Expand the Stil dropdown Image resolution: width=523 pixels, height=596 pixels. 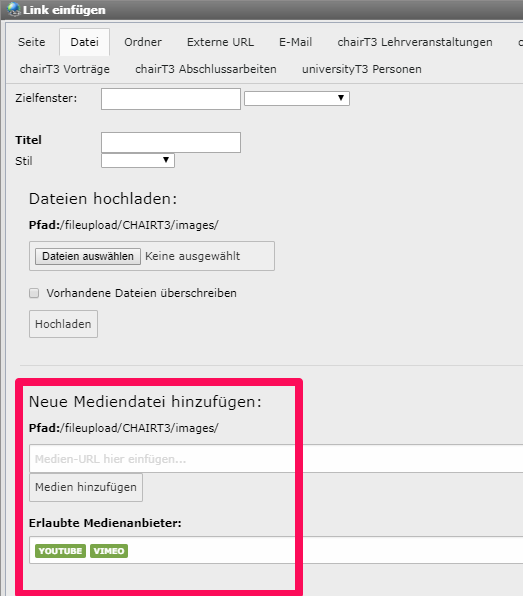pyautogui.click(x=138, y=160)
